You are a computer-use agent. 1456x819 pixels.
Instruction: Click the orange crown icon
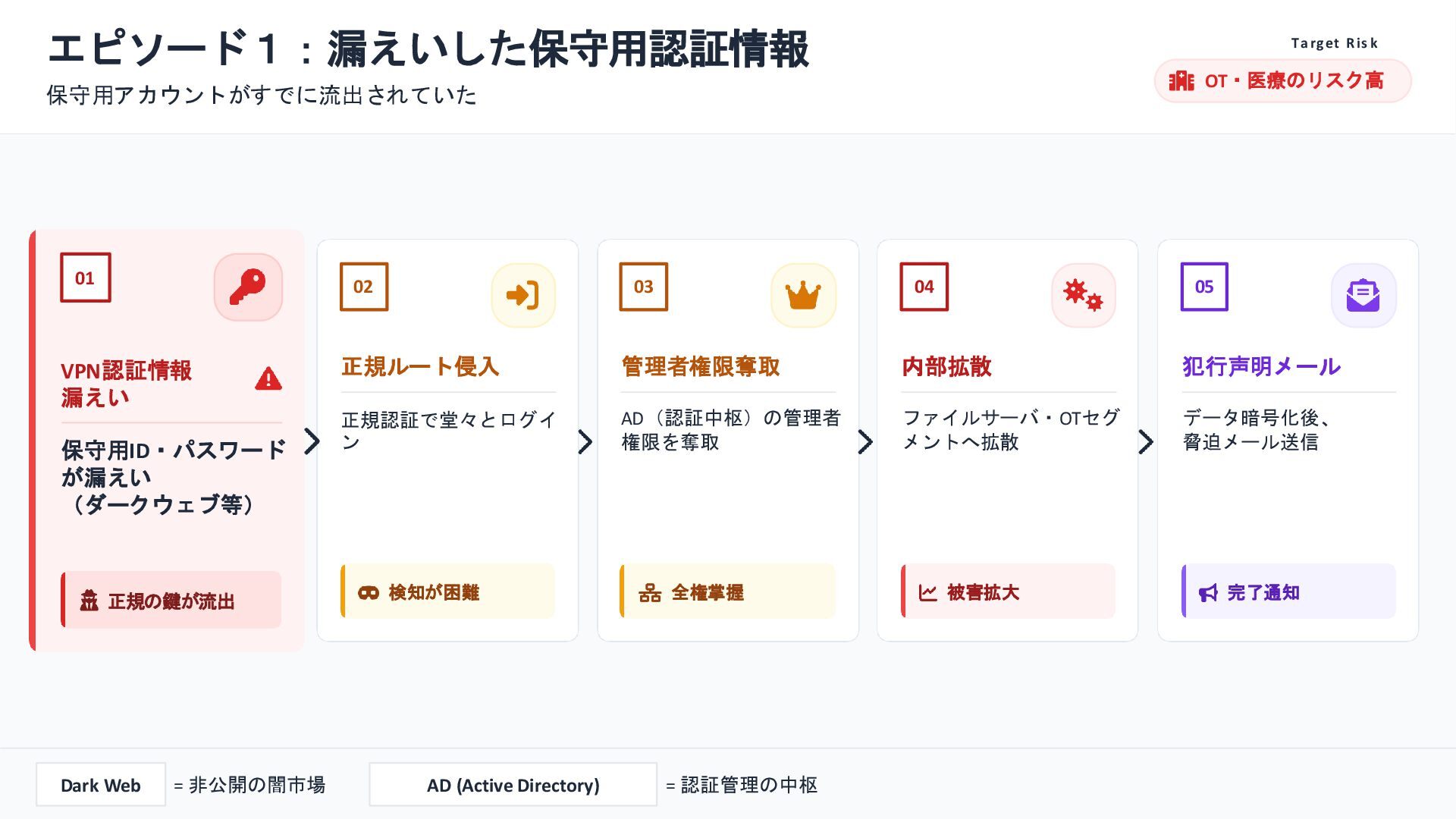click(803, 295)
